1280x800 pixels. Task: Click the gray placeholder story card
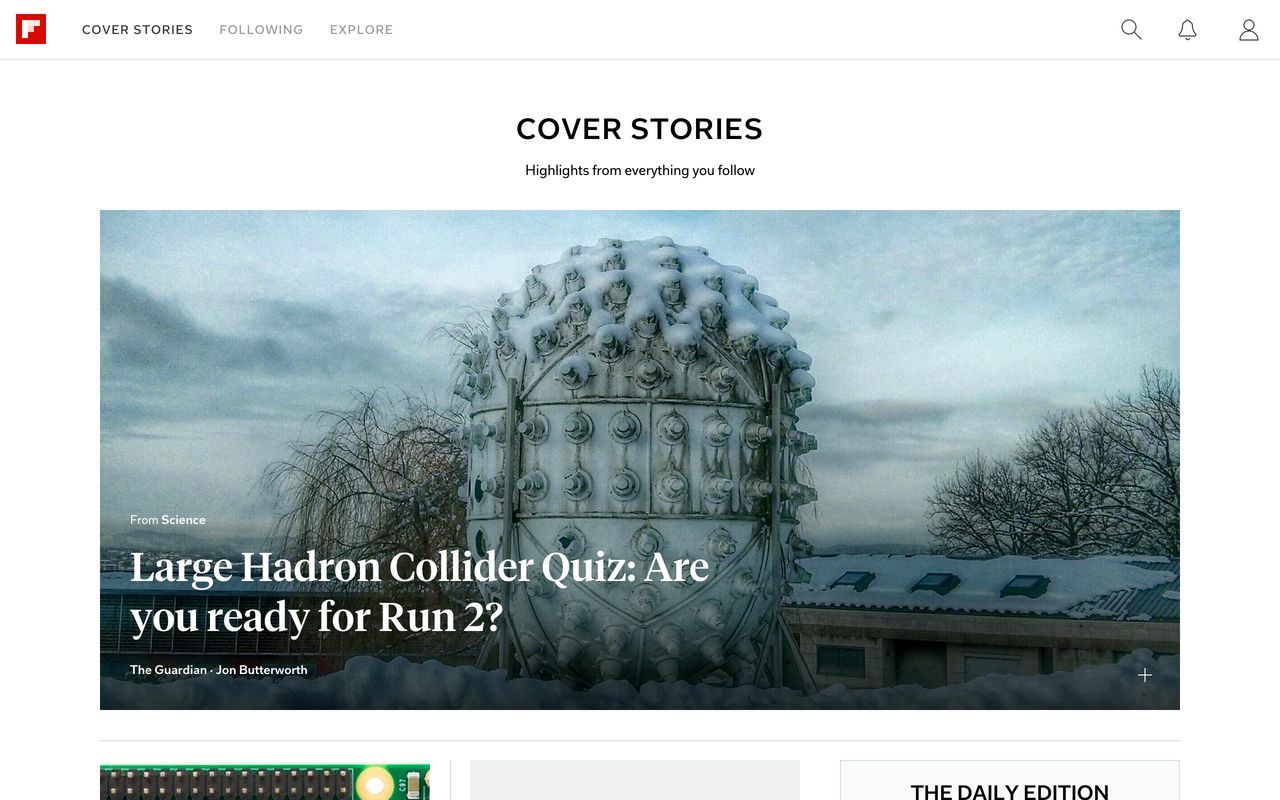pyautogui.click(x=635, y=780)
